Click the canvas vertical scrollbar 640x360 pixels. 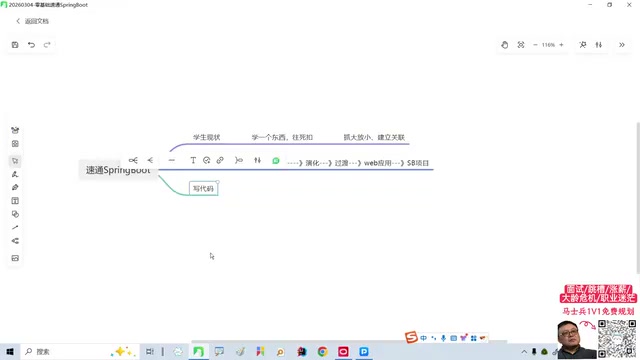(x=638, y=198)
